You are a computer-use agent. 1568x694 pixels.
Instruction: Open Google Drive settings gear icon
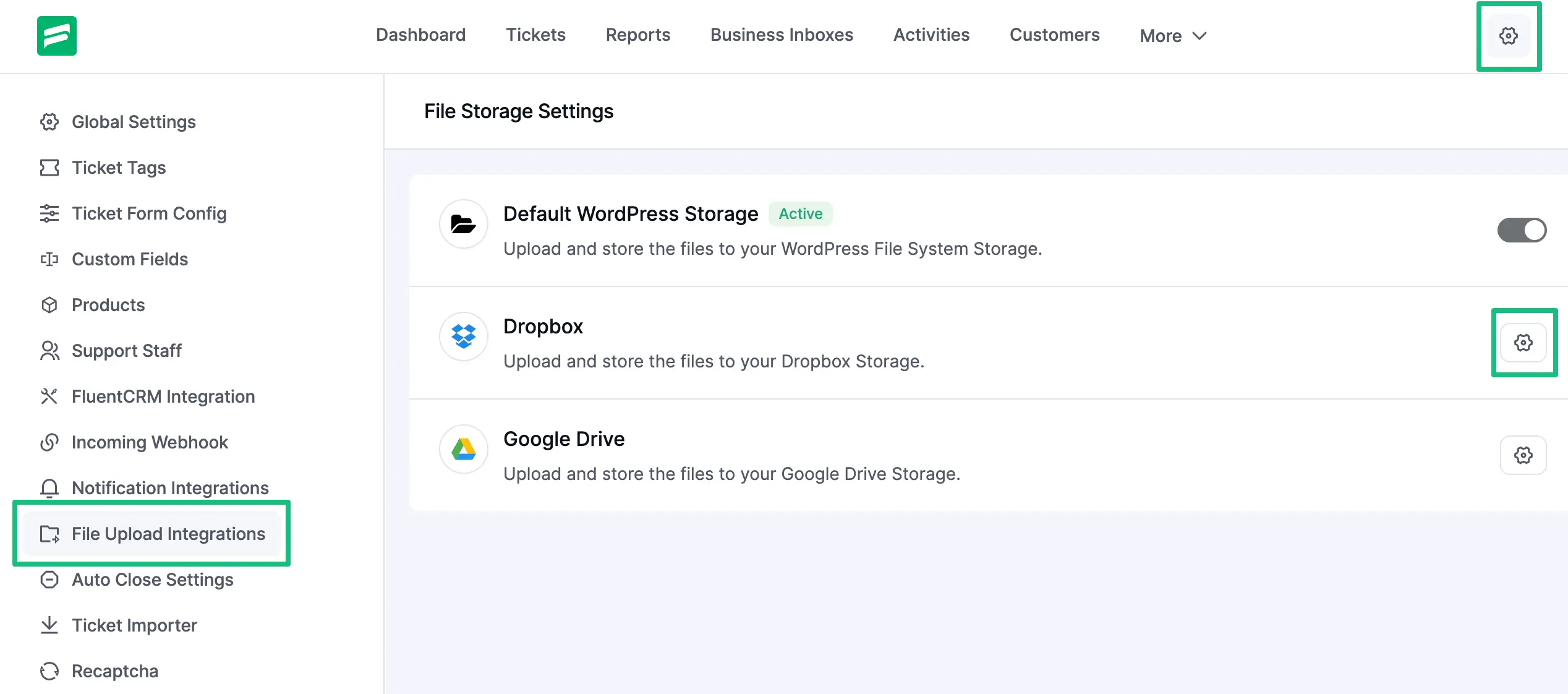1523,455
